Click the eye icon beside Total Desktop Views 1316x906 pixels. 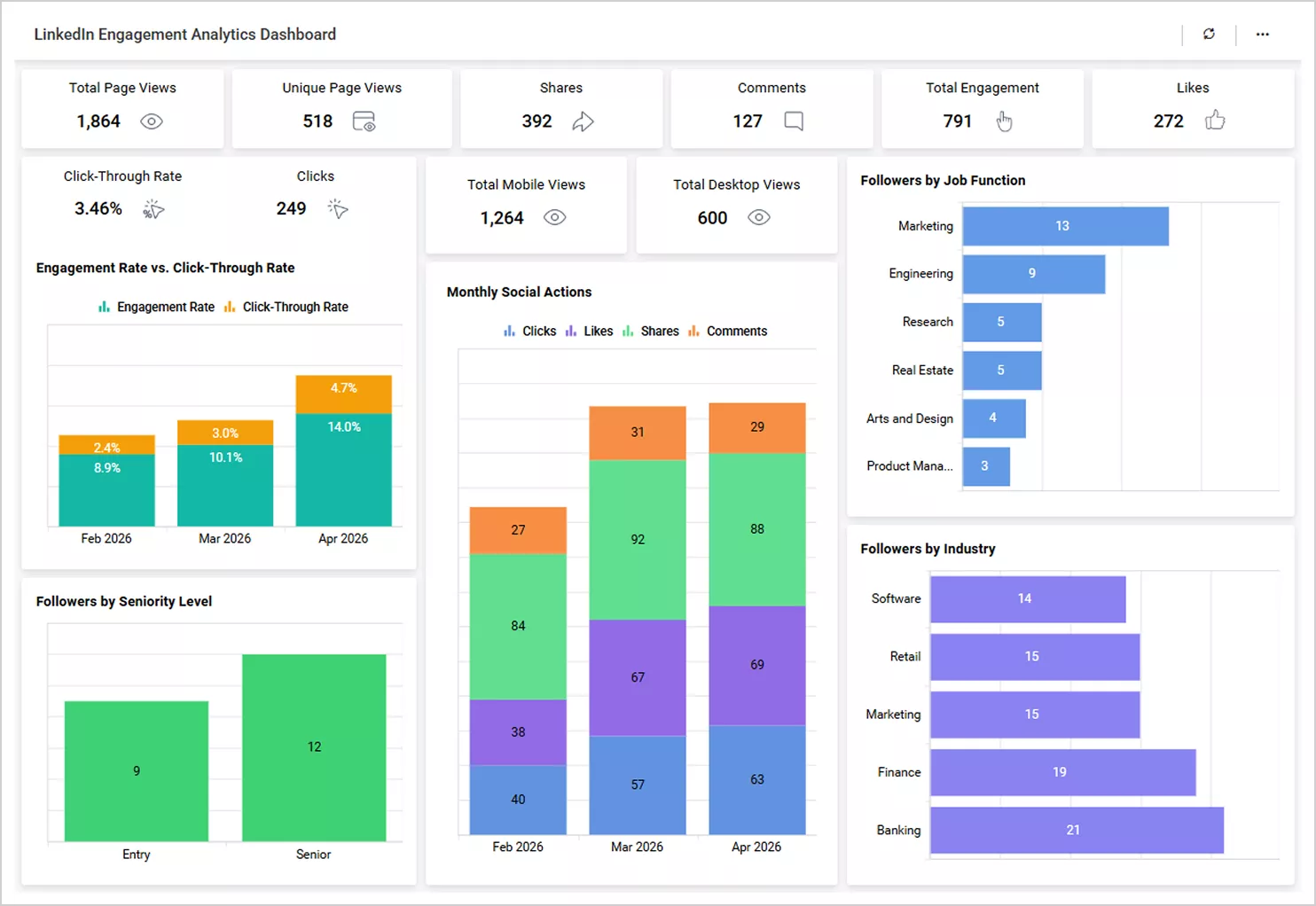point(759,217)
